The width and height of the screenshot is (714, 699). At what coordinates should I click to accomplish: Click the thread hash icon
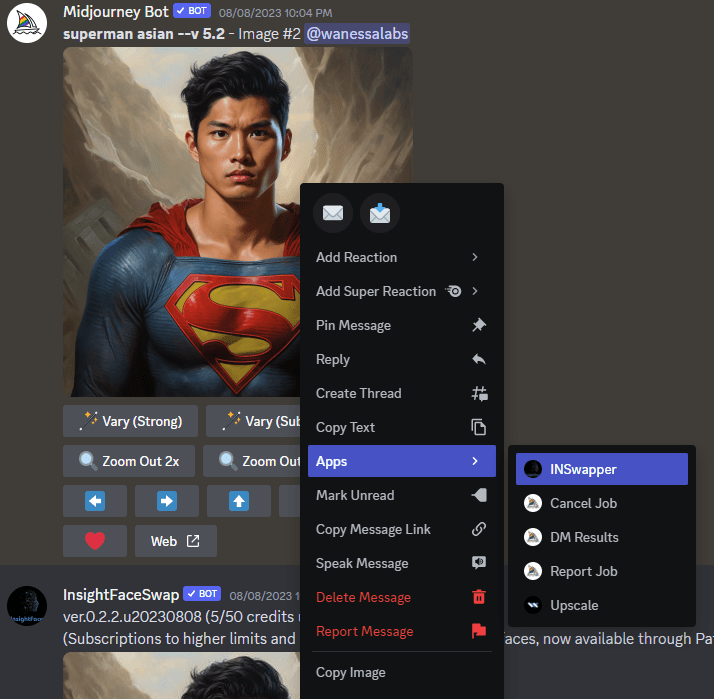(479, 393)
